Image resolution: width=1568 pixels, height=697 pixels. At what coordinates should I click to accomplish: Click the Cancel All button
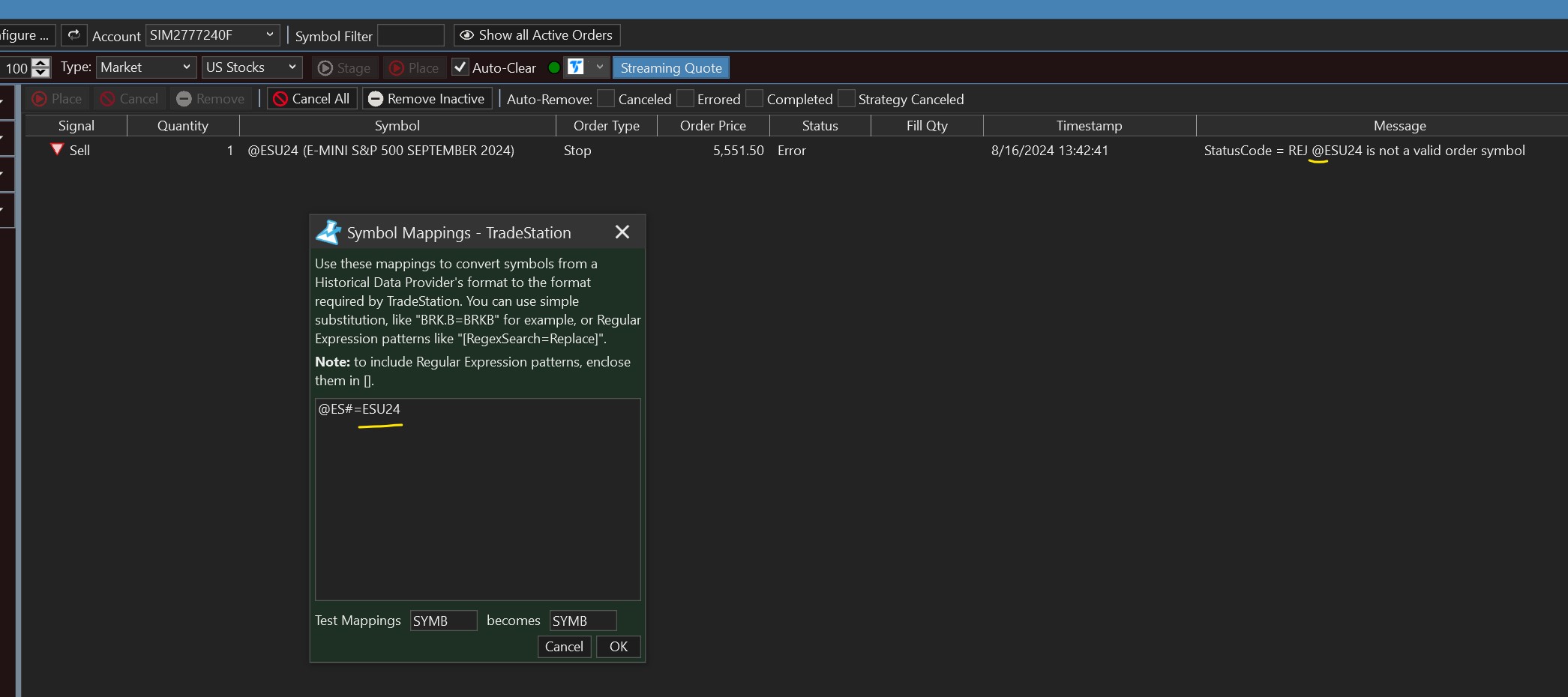click(311, 99)
